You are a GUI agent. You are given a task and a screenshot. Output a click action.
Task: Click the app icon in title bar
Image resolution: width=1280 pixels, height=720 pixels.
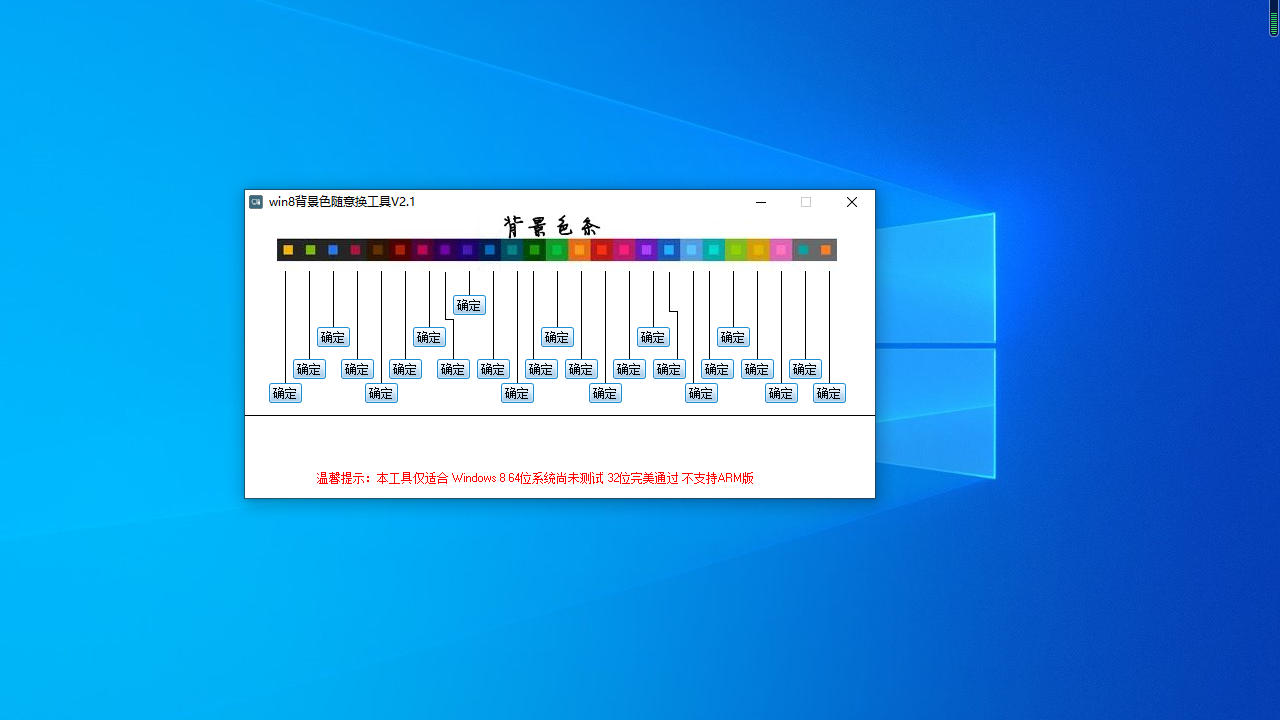[256, 202]
